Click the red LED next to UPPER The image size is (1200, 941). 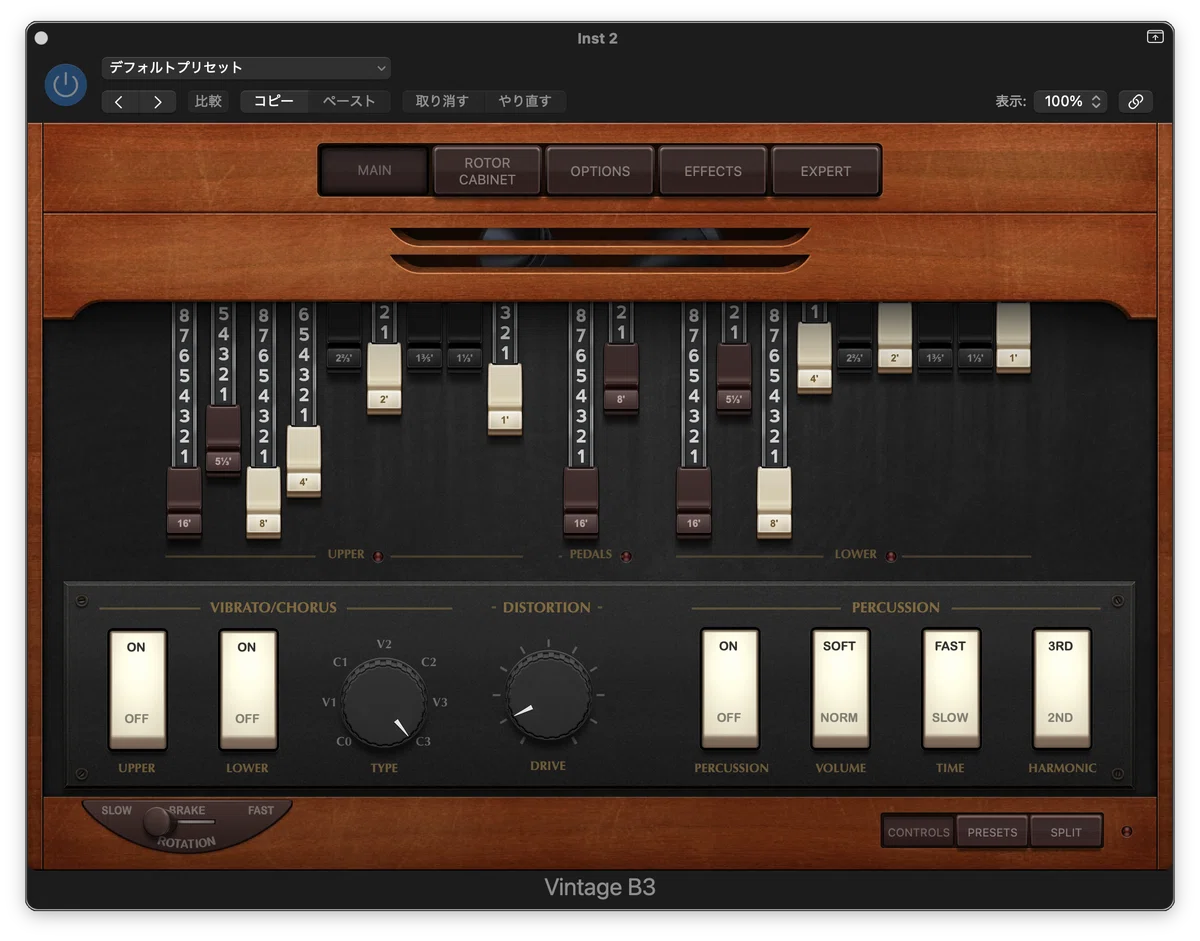[x=378, y=557]
